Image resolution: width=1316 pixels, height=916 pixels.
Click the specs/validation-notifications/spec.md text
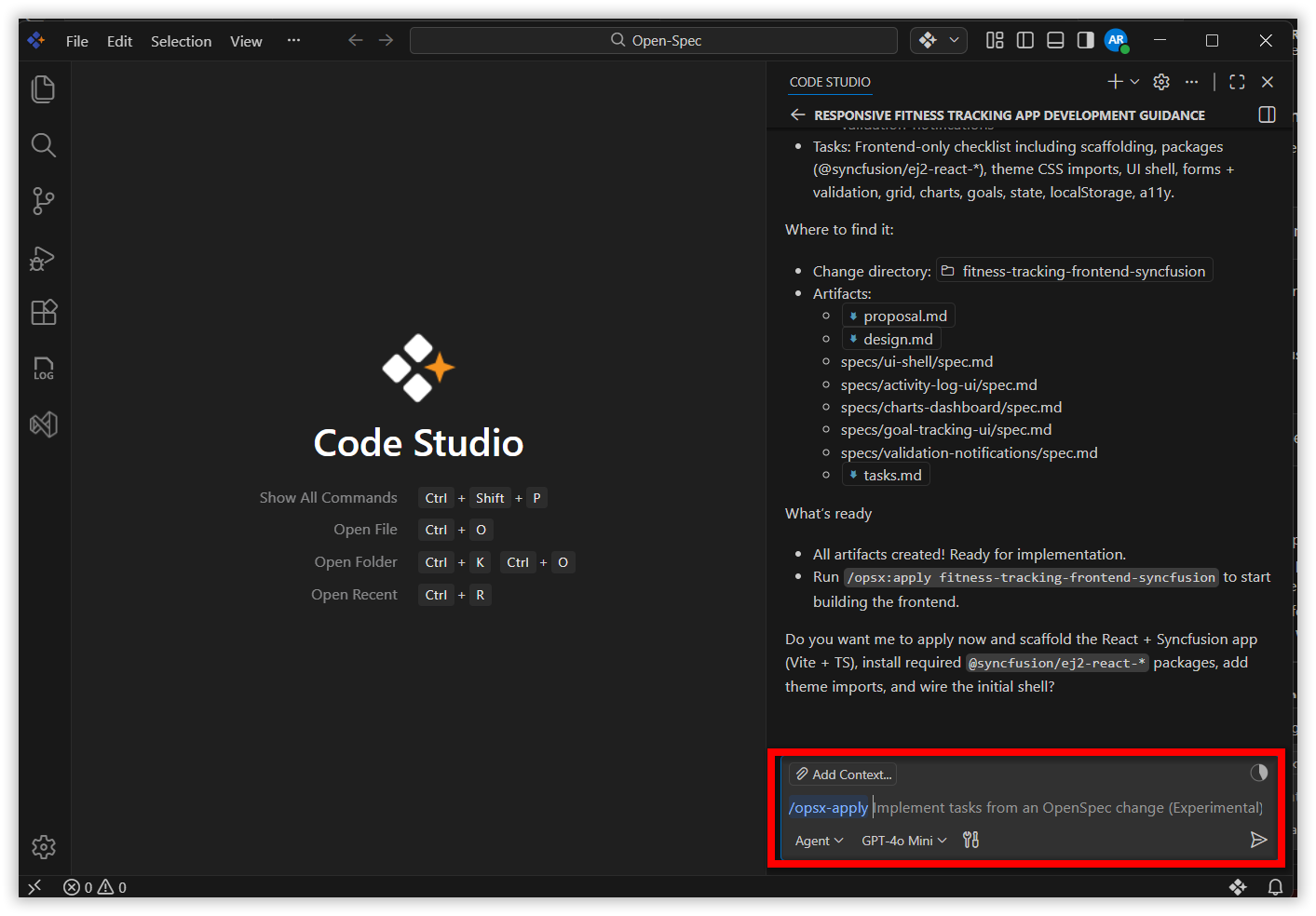pos(969,453)
